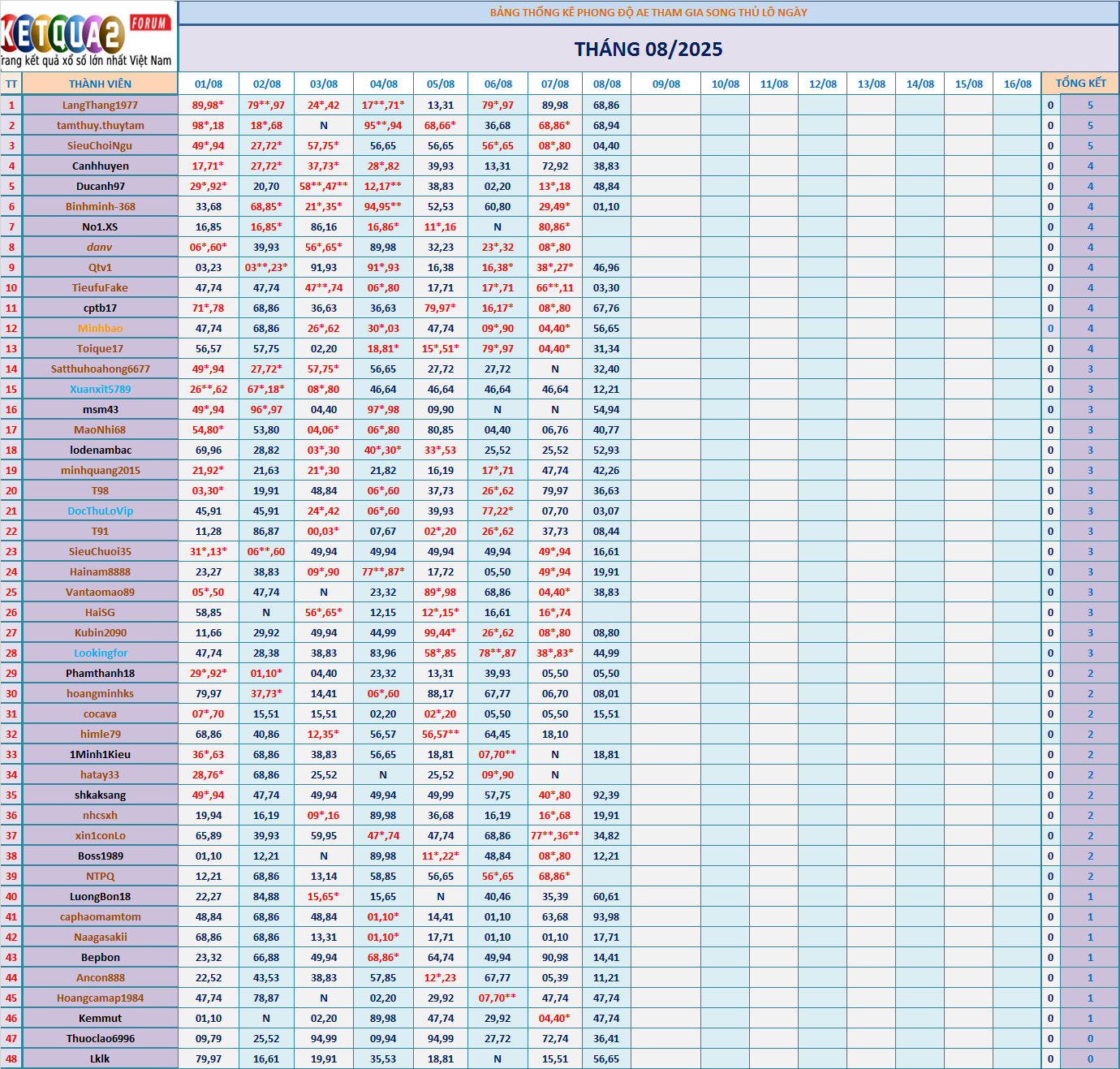Select member name 1Minh1Kieu
The height and width of the screenshot is (1069, 1120).
pyautogui.click(x=100, y=754)
